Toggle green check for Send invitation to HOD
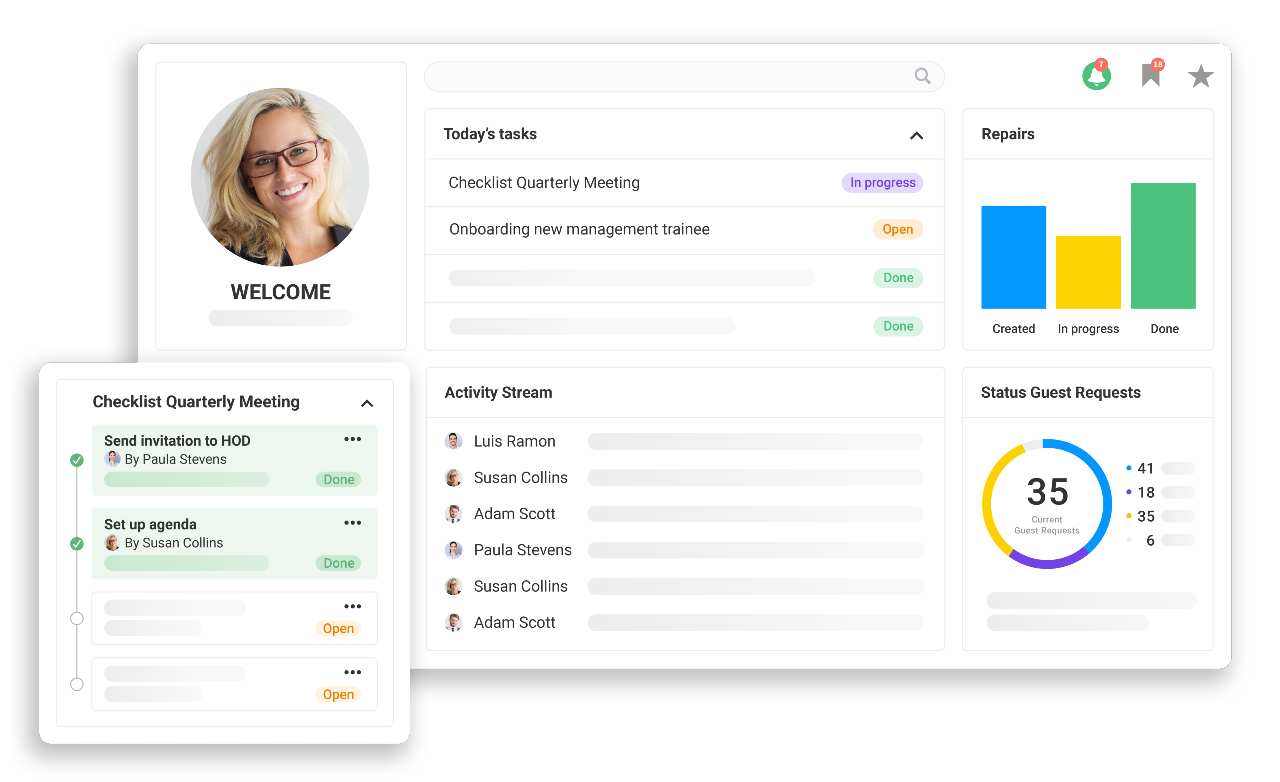 coord(77,460)
